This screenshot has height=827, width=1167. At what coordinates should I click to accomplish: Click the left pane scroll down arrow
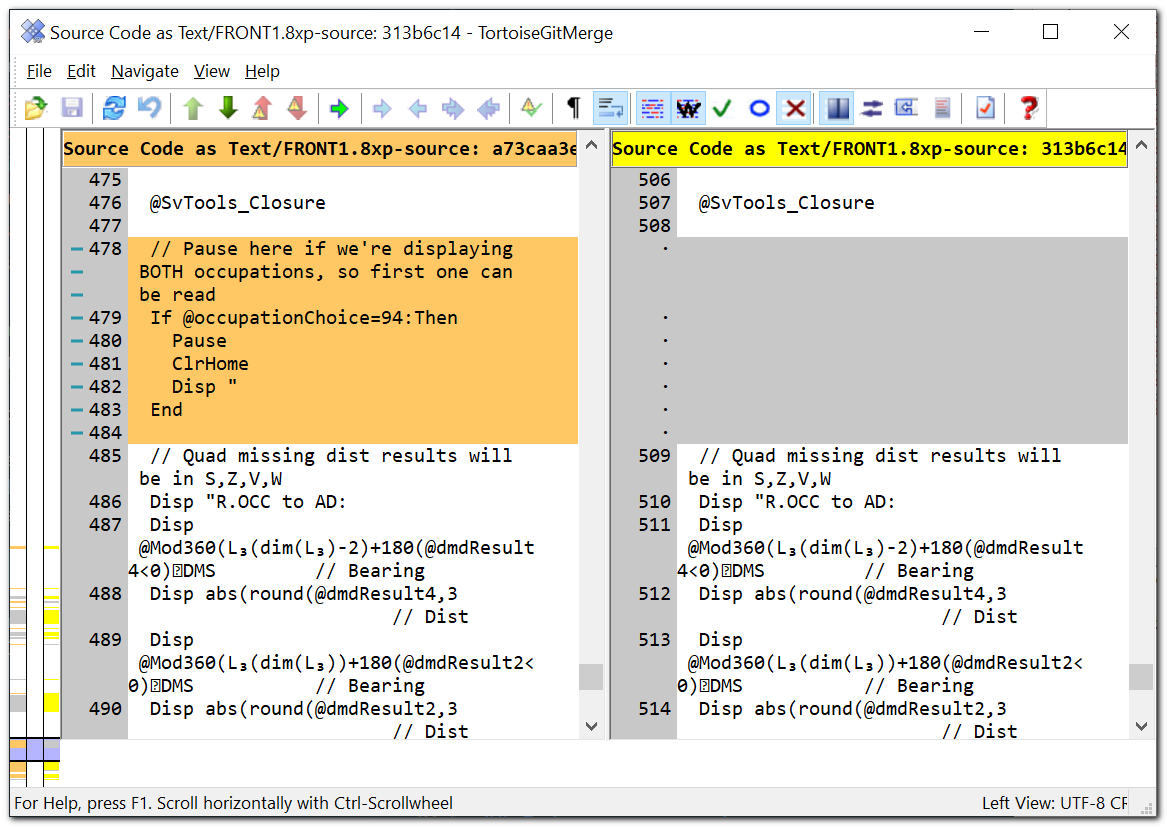click(x=591, y=726)
